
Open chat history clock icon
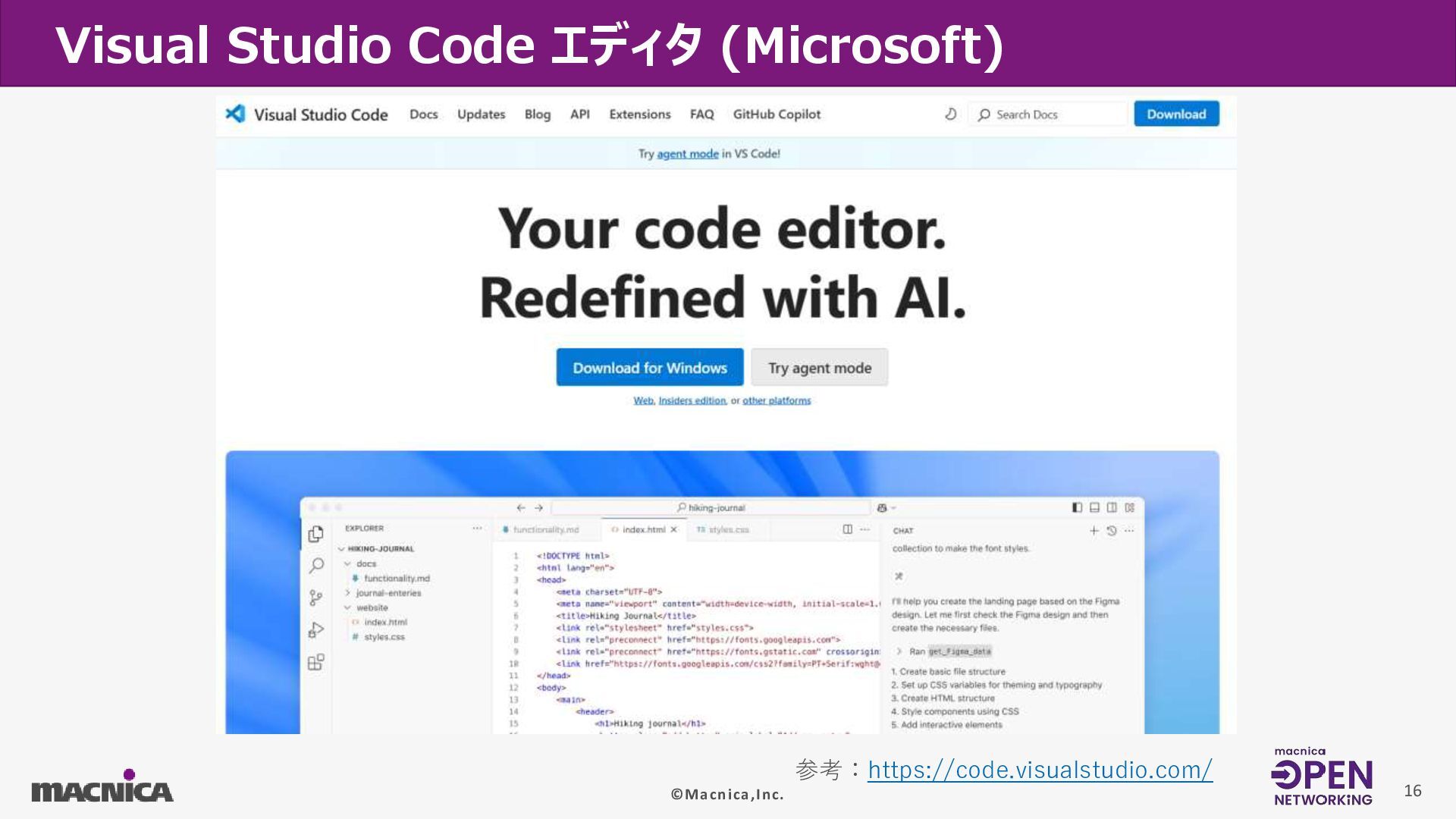1112,531
